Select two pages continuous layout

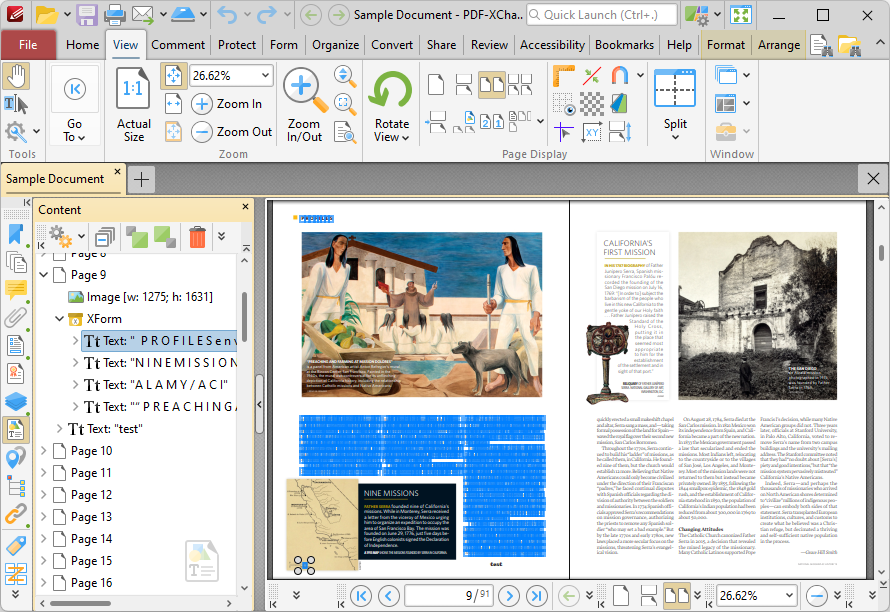(519, 85)
